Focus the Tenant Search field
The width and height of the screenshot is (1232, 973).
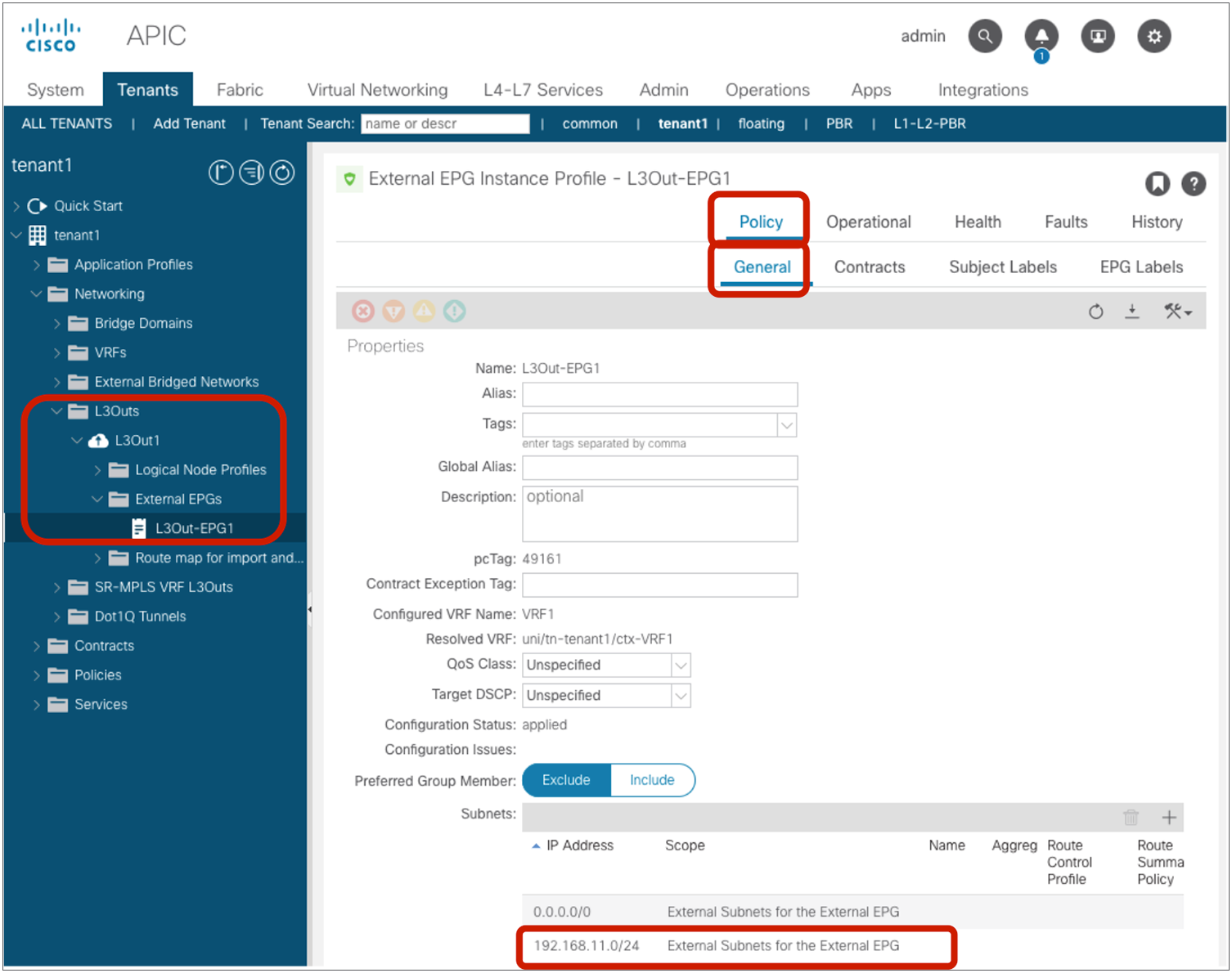(x=445, y=123)
